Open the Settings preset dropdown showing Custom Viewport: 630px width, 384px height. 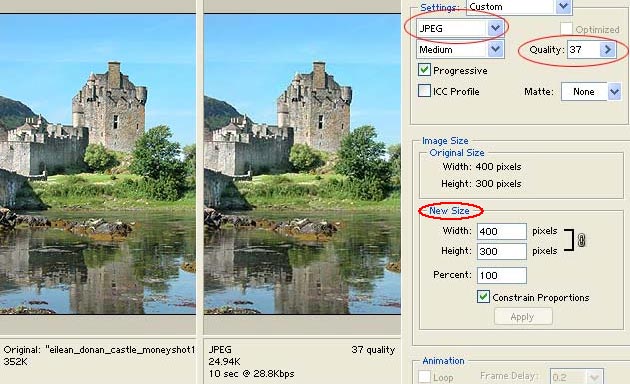[519, 7]
